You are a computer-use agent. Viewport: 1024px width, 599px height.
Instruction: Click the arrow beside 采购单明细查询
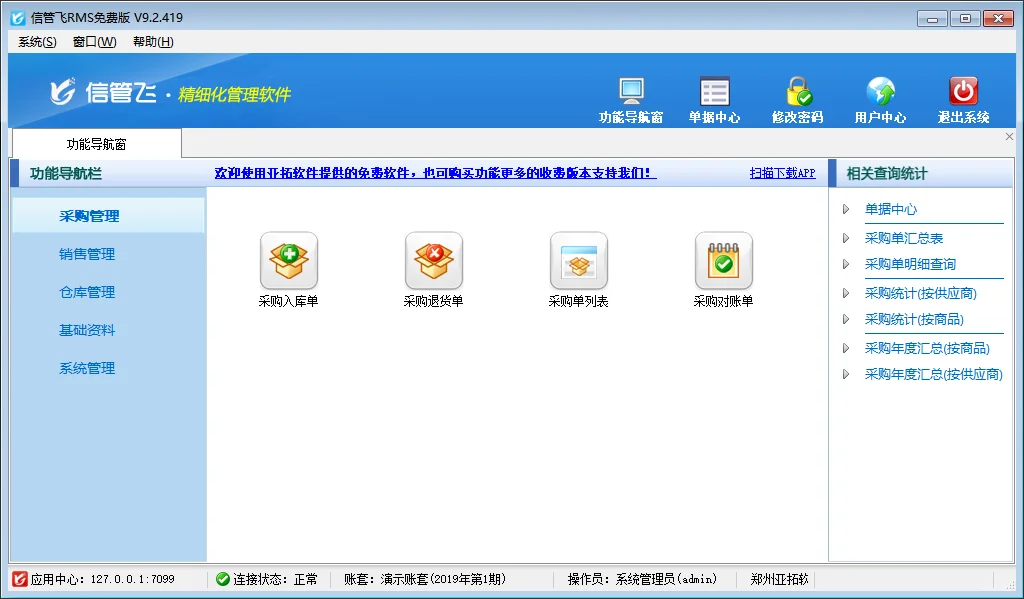pos(846,264)
